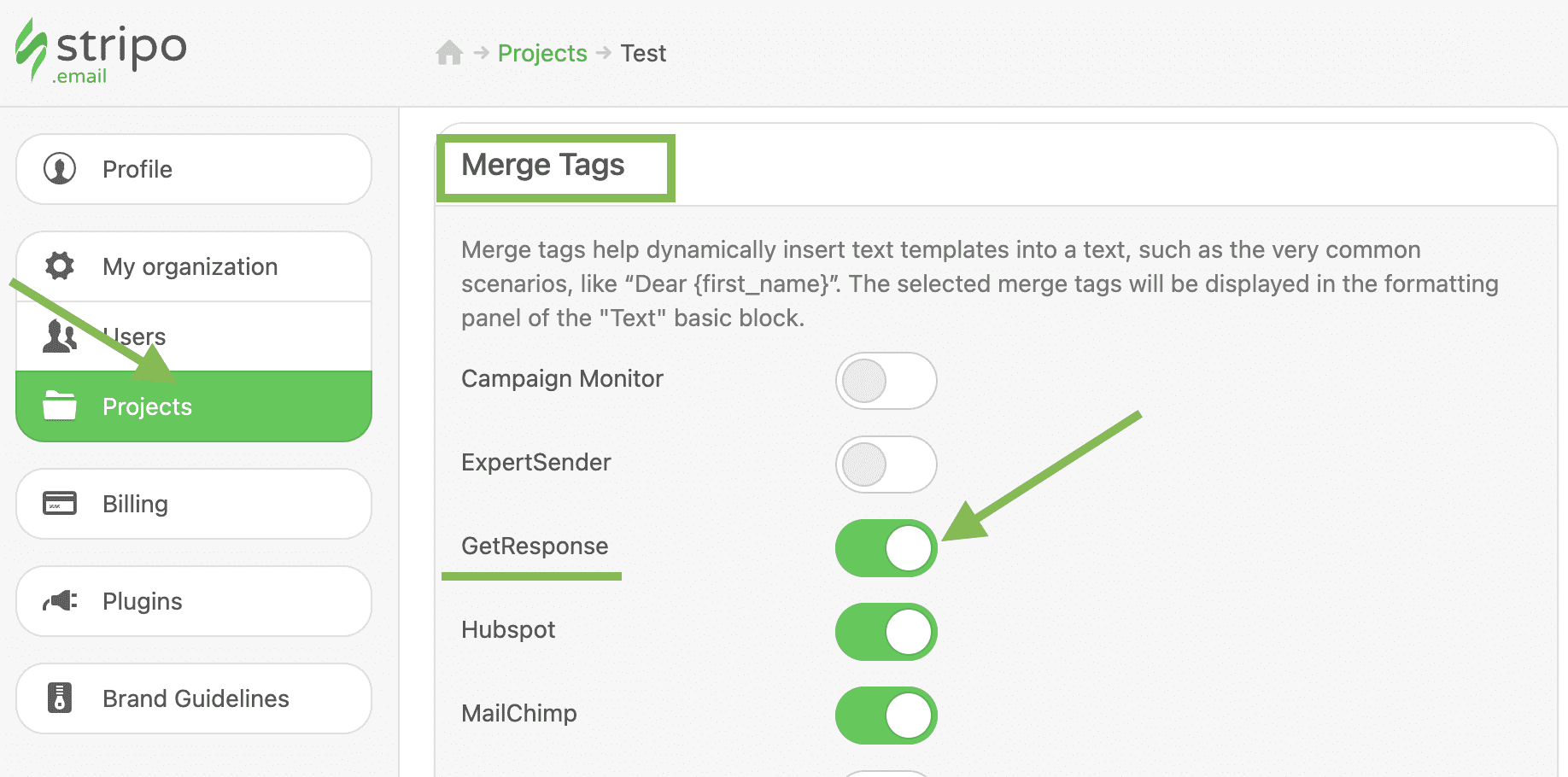Click the underlined GetResponse label
The width and height of the screenshot is (1568, 777).
coord(534,546)
